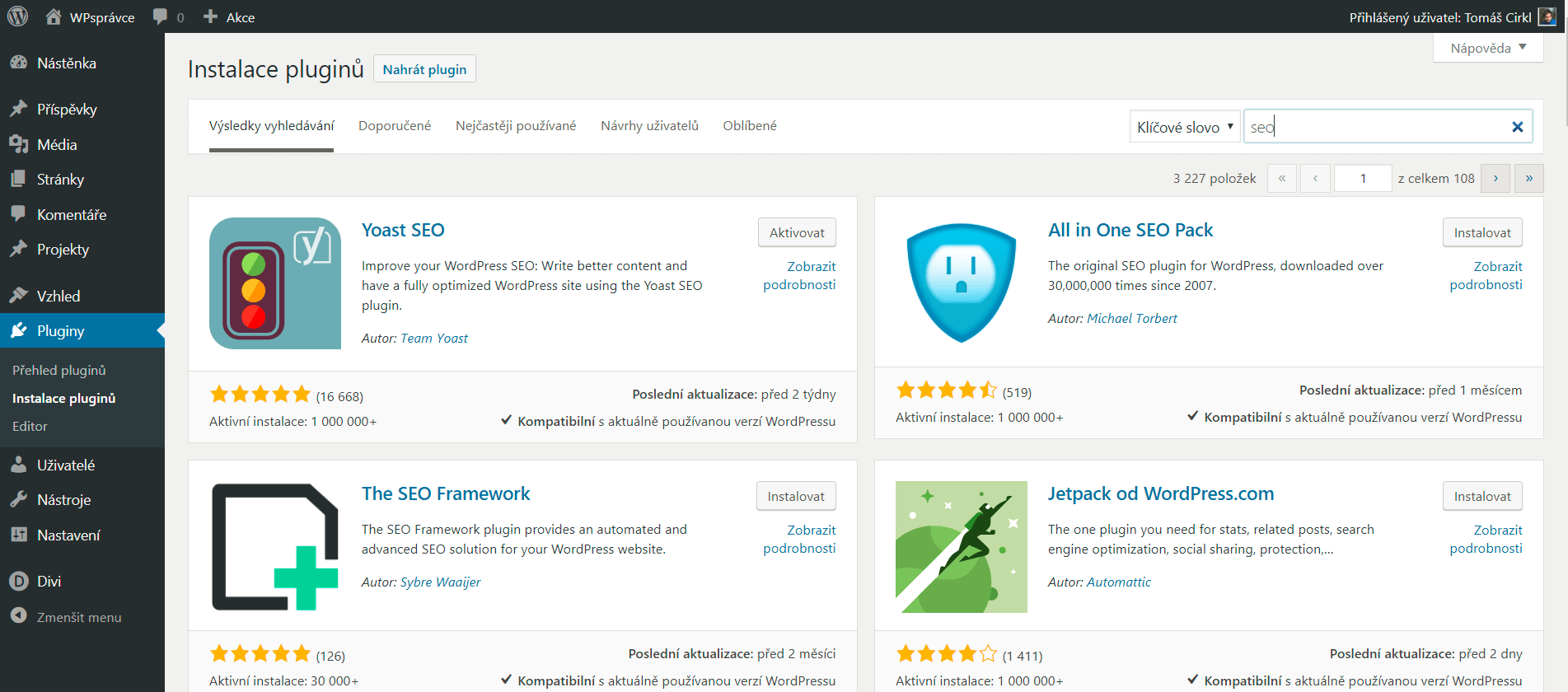Click '3 227 položek' results count text
This screenshot has width=1568, height=692.
(1215, 178)
